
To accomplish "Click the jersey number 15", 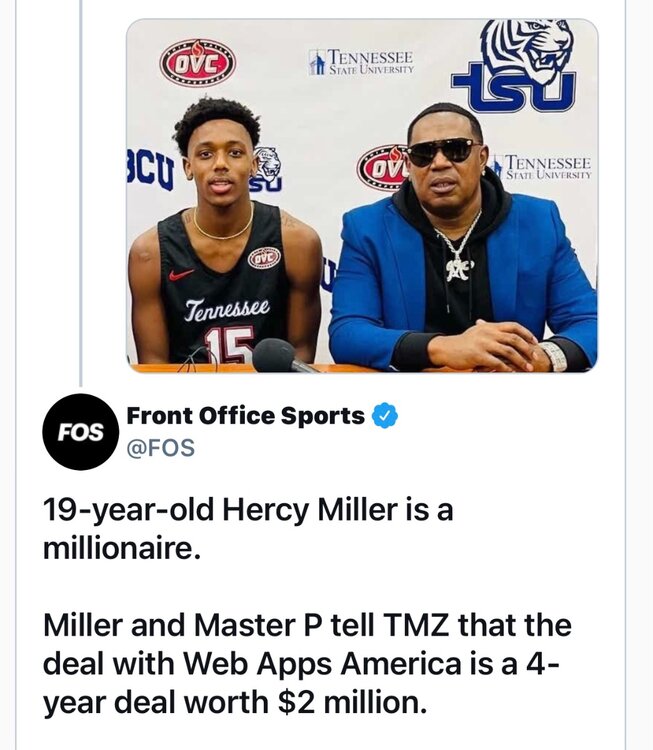I will click(229, 344).
